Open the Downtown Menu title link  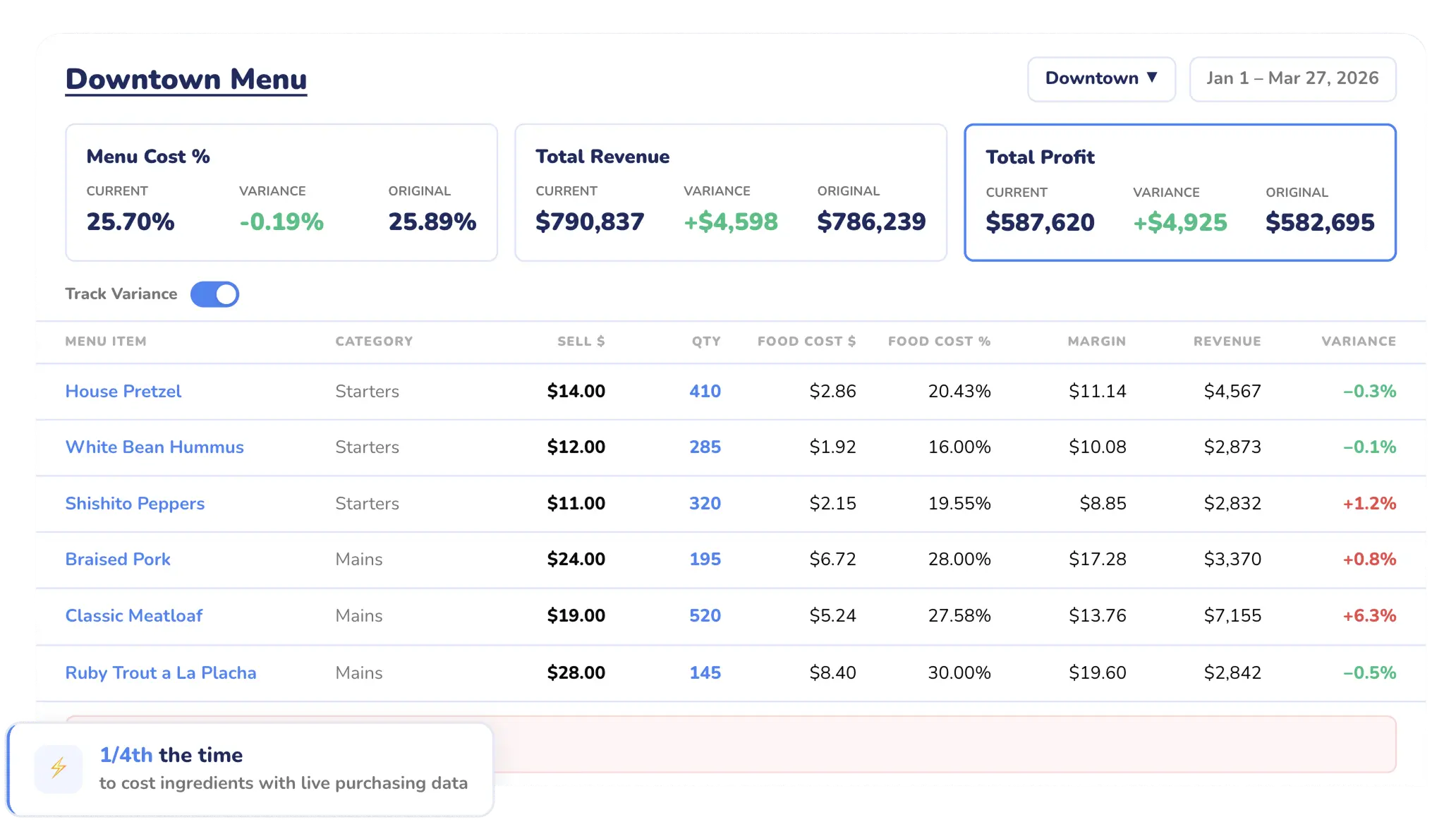pyautogui.click(x=186, y=79)
